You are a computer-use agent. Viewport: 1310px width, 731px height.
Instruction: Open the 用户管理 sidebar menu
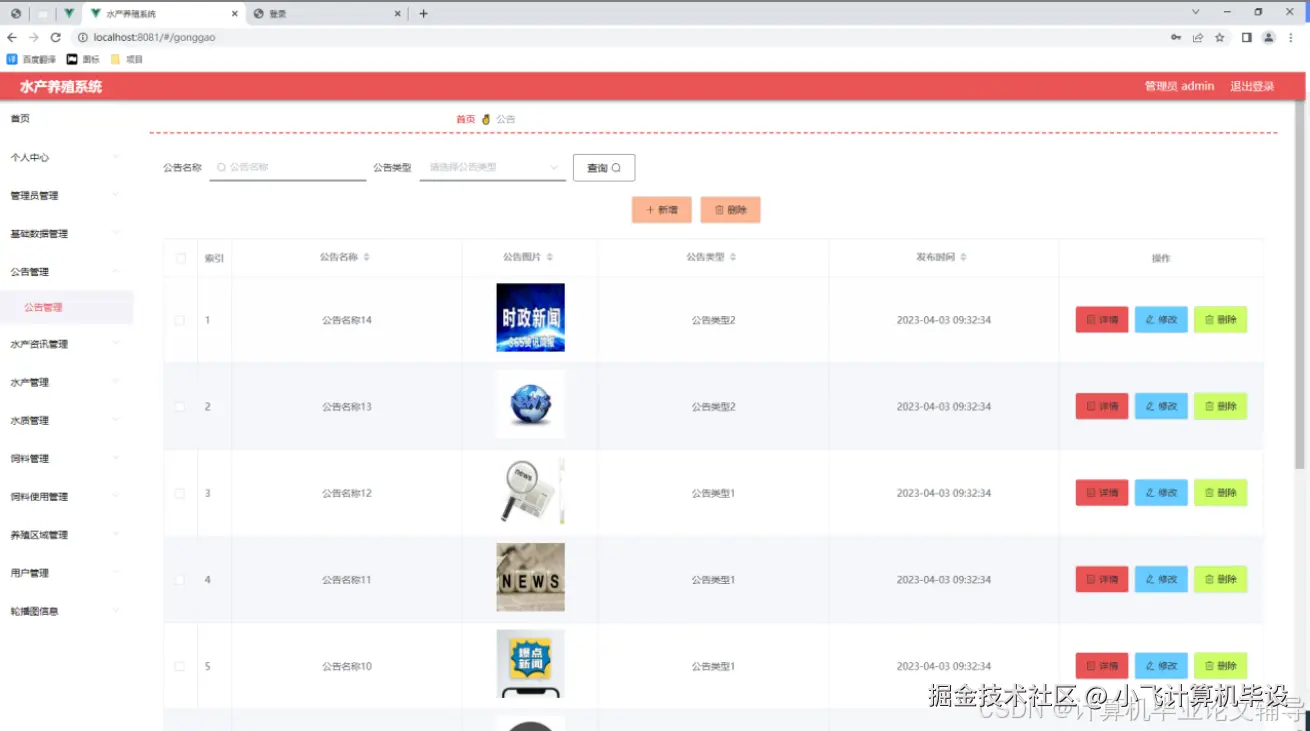point(66,573)
